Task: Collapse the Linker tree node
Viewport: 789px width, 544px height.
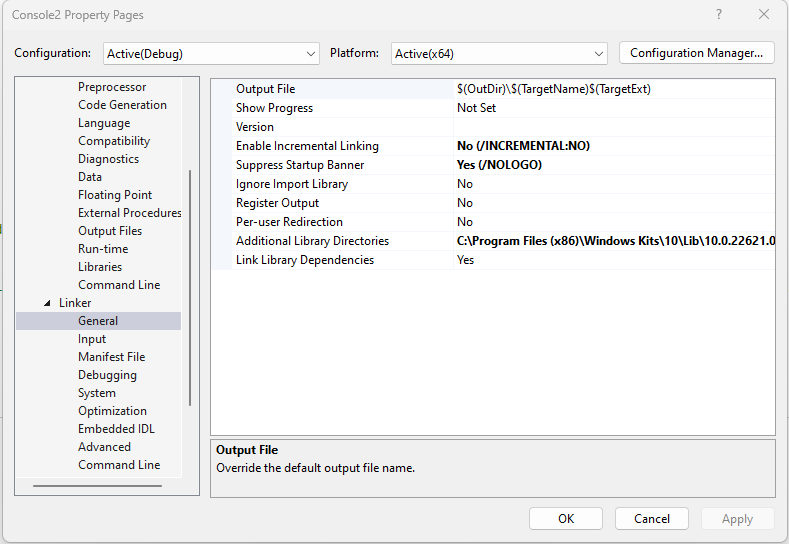Action: pyautogui.click(x=47, y=303)
